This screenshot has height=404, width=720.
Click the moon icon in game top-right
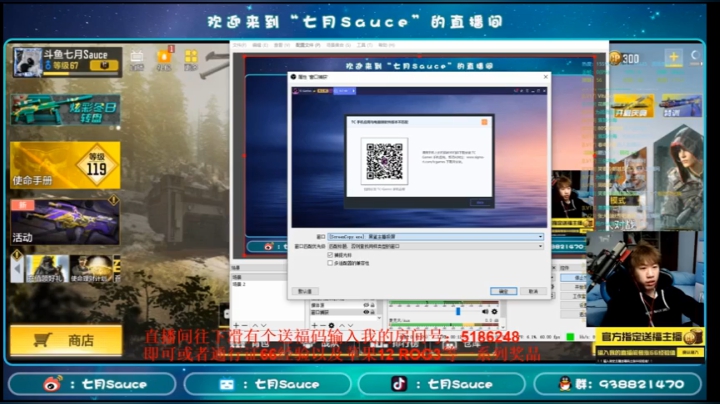[695, 56]
